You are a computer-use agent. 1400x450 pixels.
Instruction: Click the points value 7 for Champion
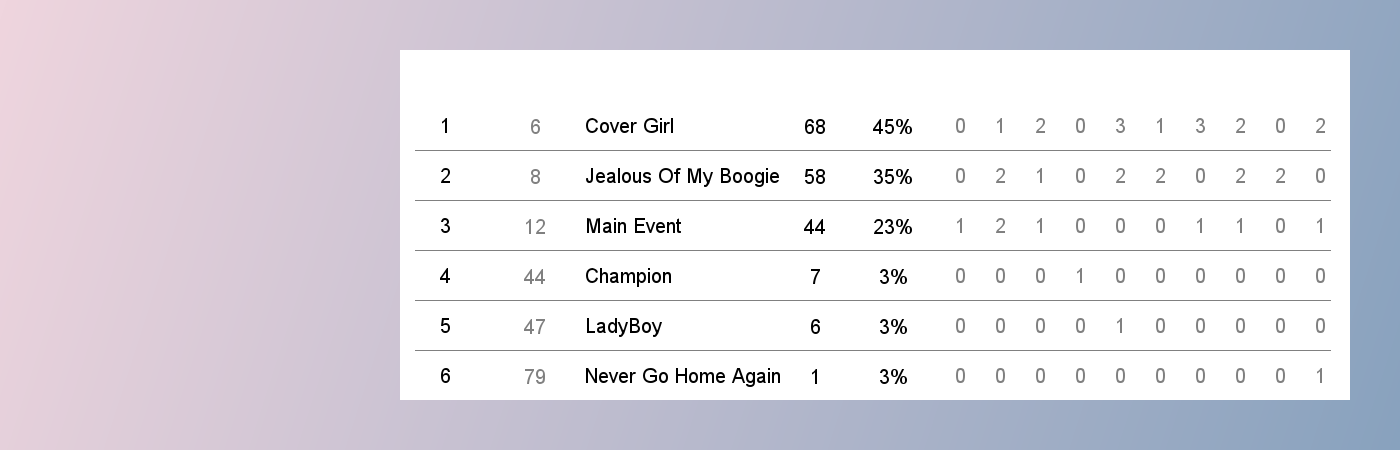(x=815, y=277)
